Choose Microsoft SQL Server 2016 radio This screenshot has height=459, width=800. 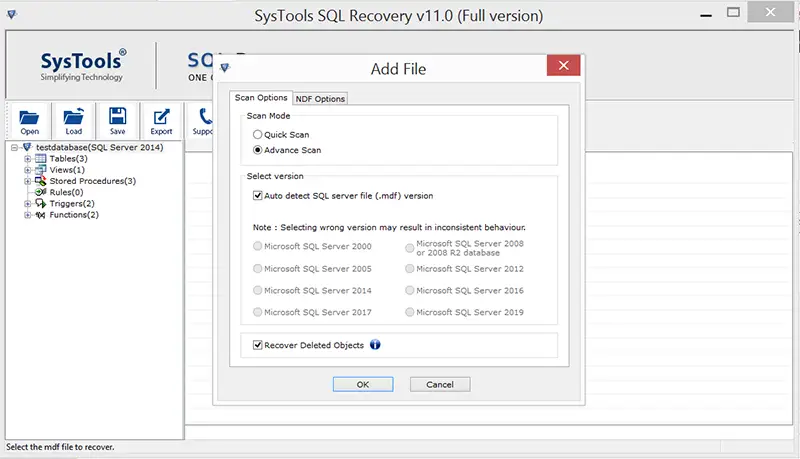[409, 290]
